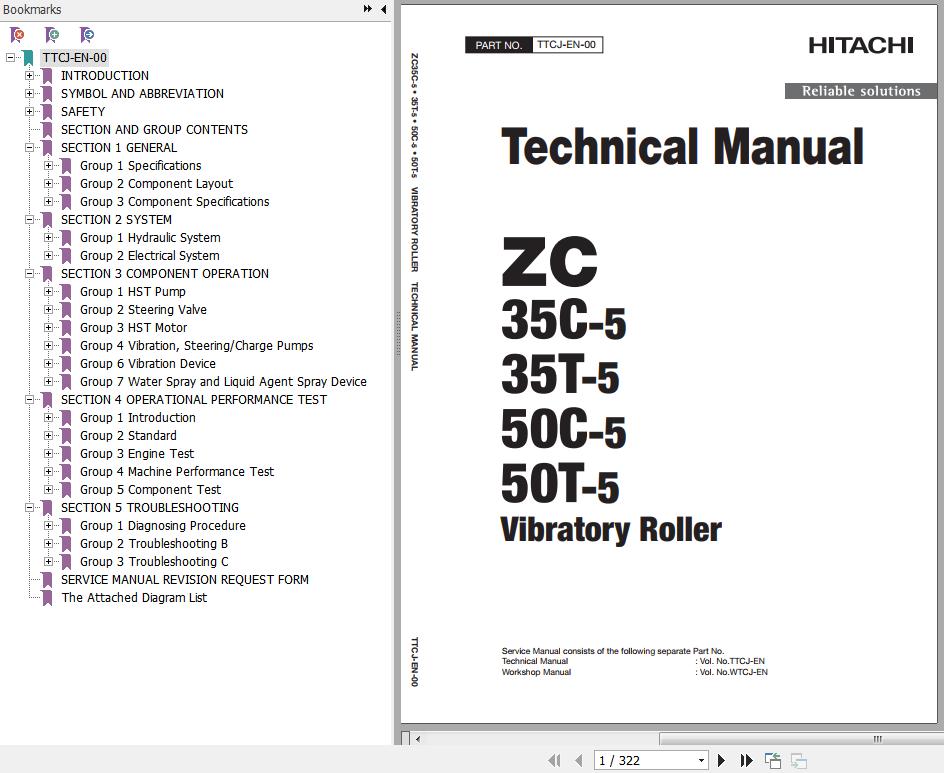Collapse SECTION 1 GENERAL
This screenshot has height=773, width=944.
(x=29, y=147)
